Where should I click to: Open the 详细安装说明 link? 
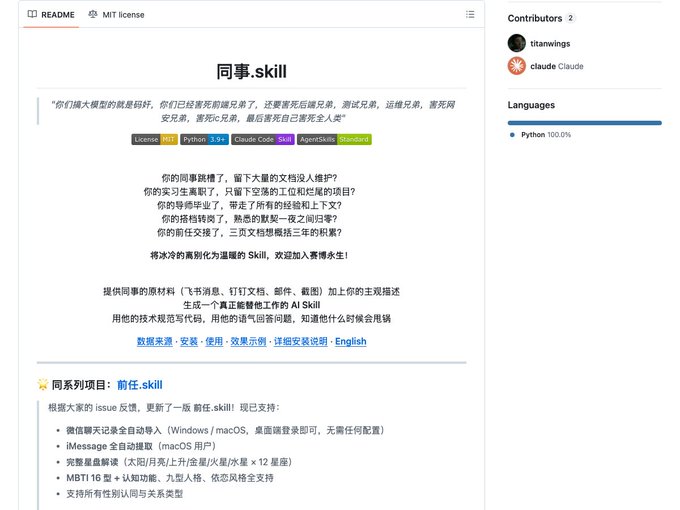[301, 341]
